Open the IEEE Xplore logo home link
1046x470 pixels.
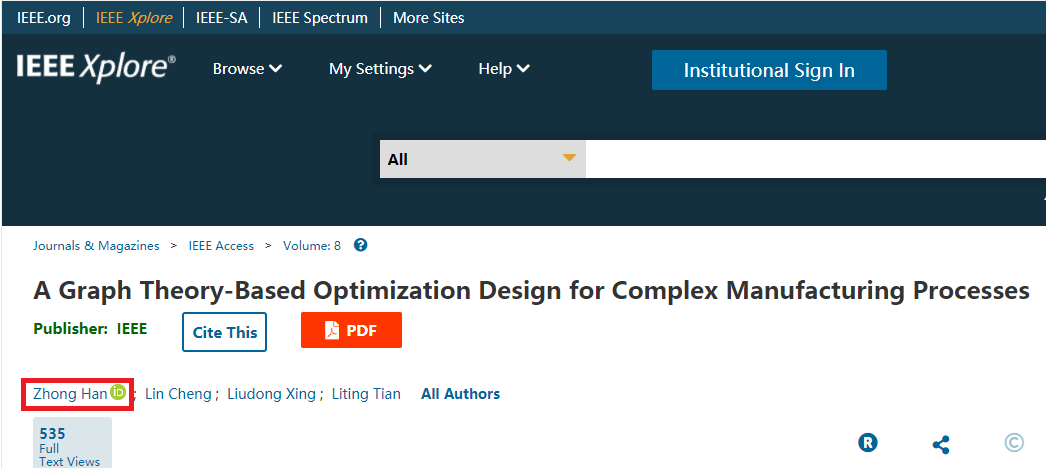pos(96,69)
